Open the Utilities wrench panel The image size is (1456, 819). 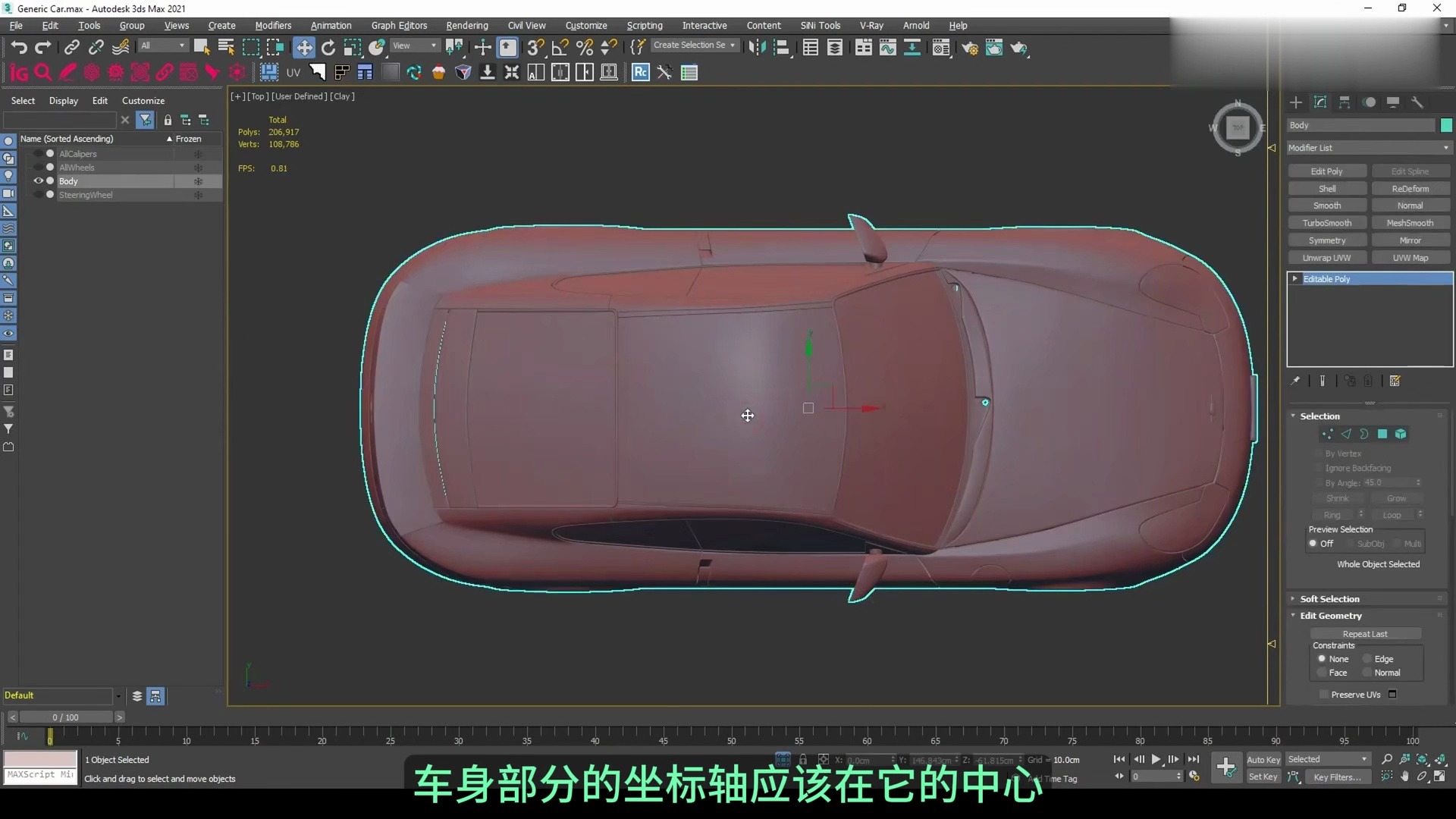coord(1417,102)
